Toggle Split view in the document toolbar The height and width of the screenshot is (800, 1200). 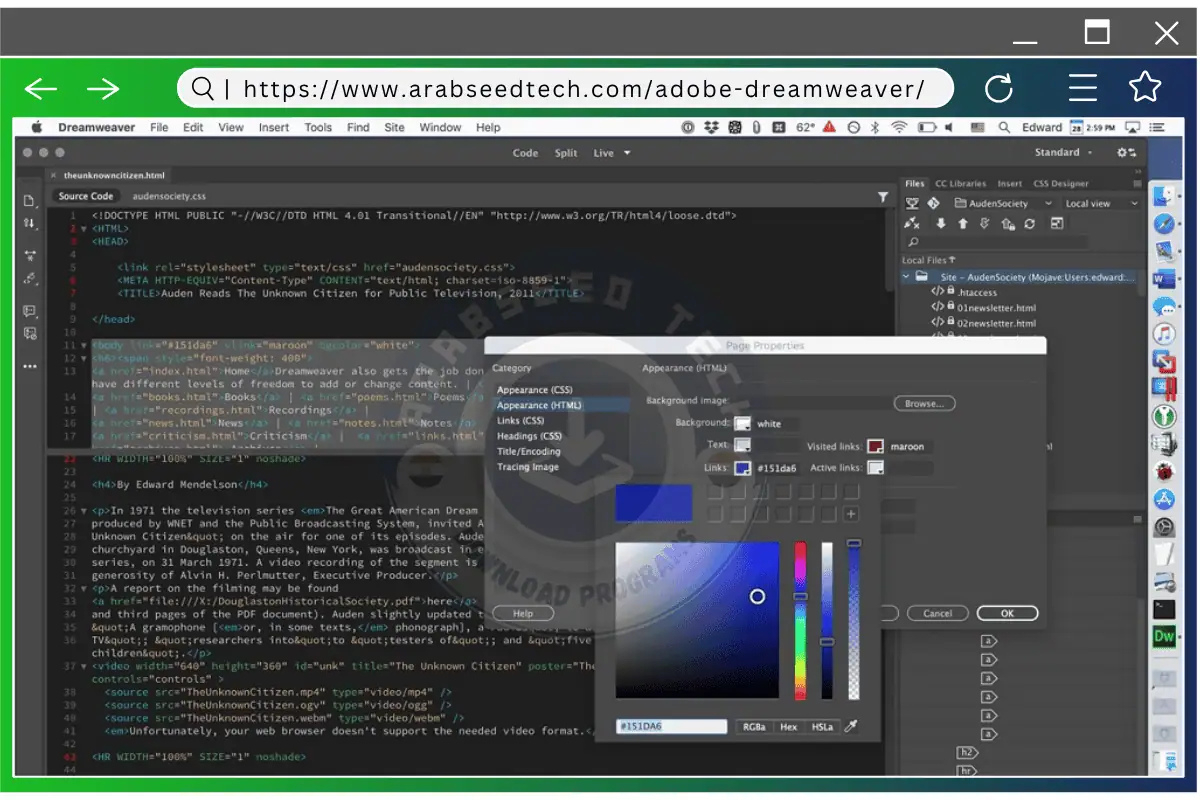click(565, 153)
